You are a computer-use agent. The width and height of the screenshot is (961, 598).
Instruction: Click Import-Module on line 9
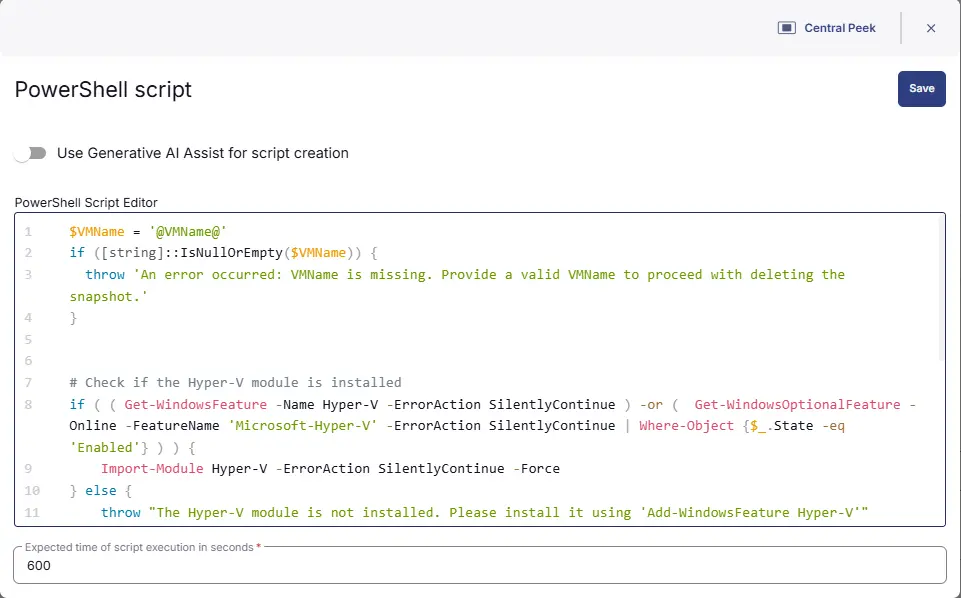point(152,469)
